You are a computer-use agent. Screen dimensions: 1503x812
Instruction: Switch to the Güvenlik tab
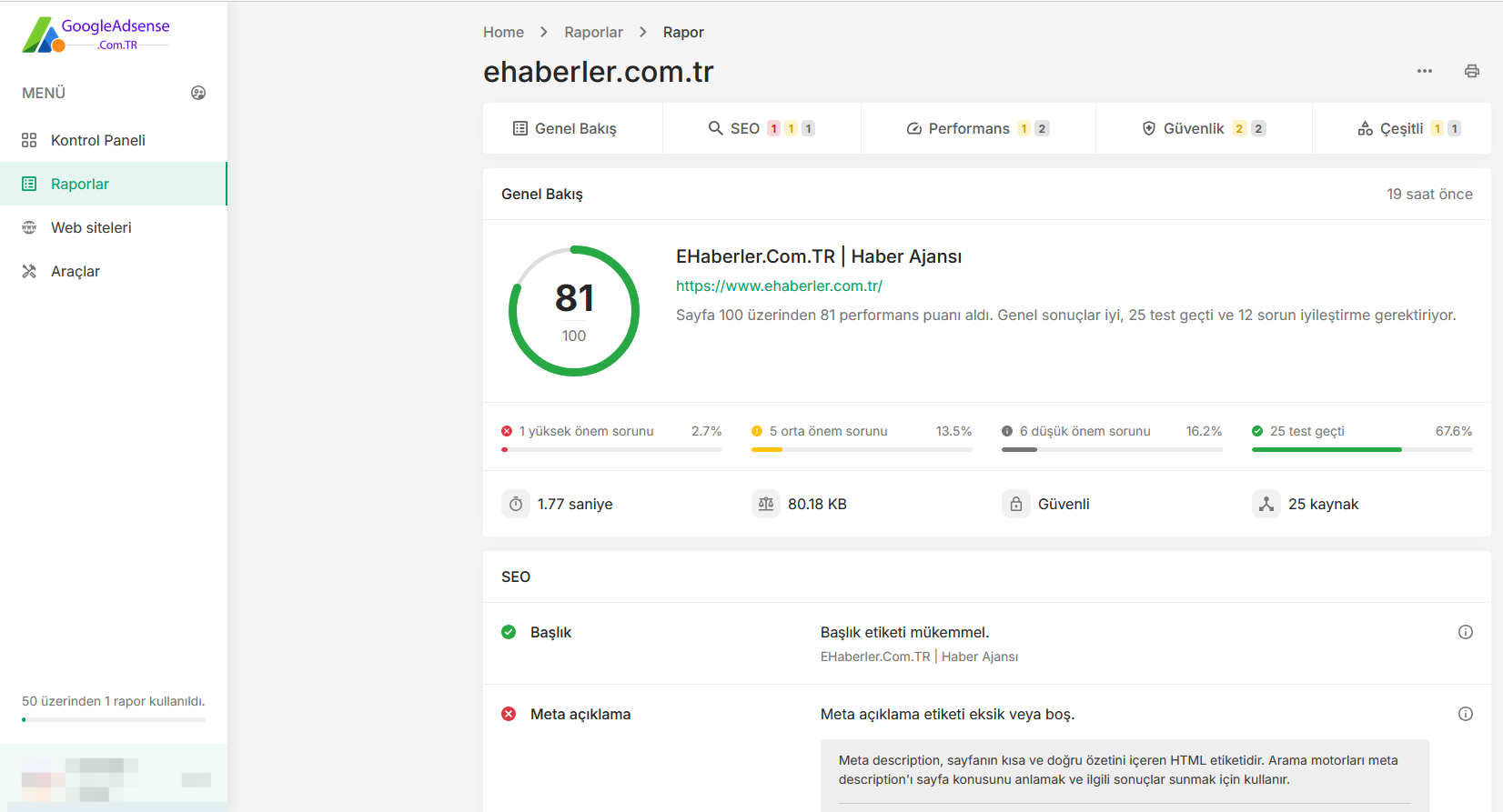point(1204,128)
